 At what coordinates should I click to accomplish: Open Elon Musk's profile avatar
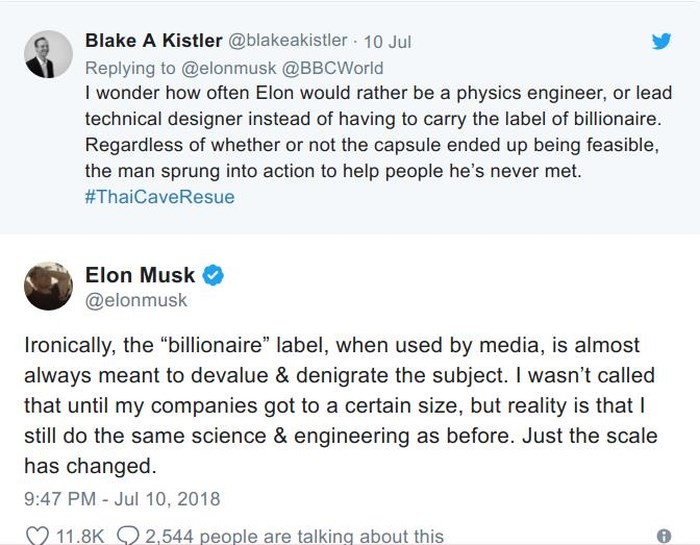(48, 287)
